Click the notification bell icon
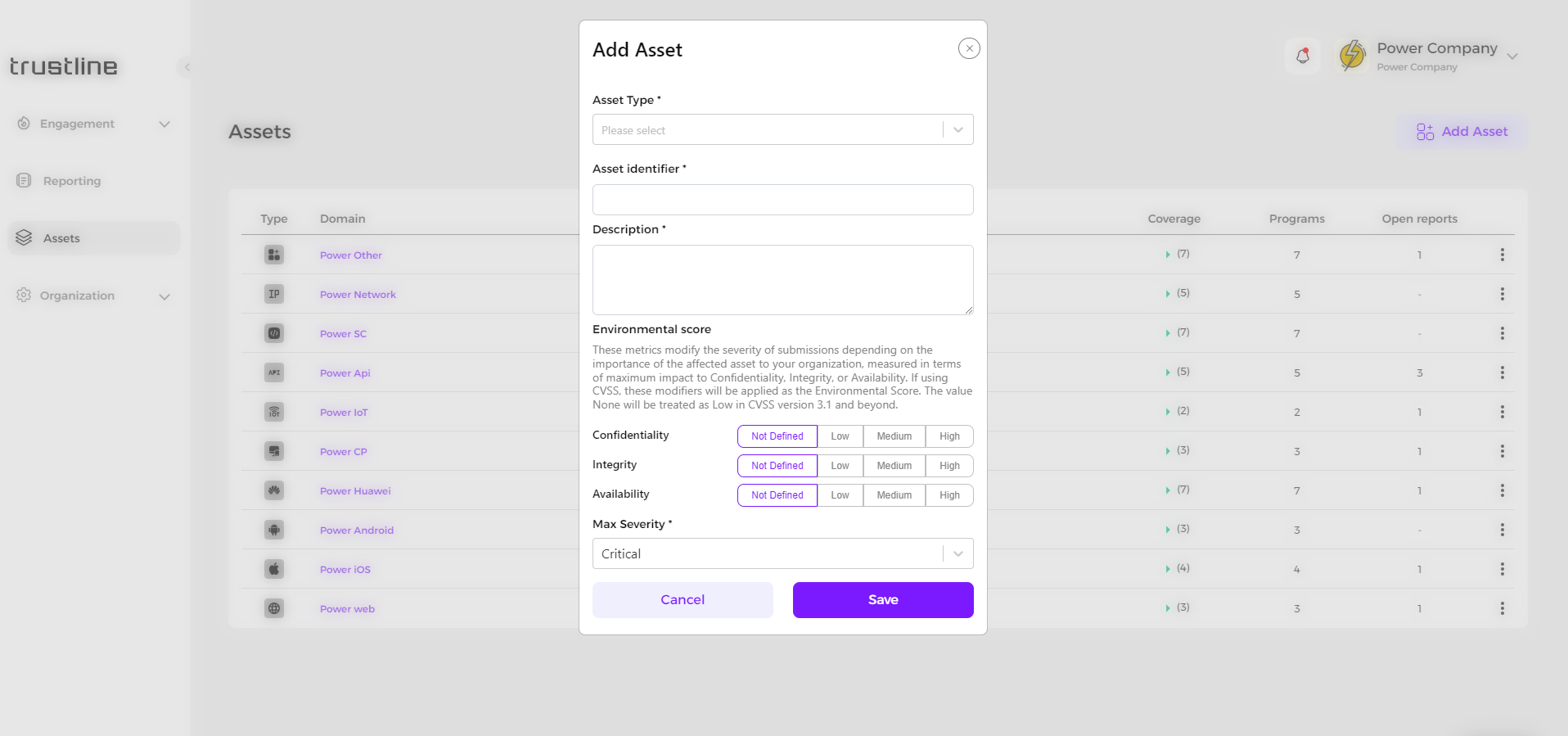1568x736 pixels. click(x=1303, y=56)
